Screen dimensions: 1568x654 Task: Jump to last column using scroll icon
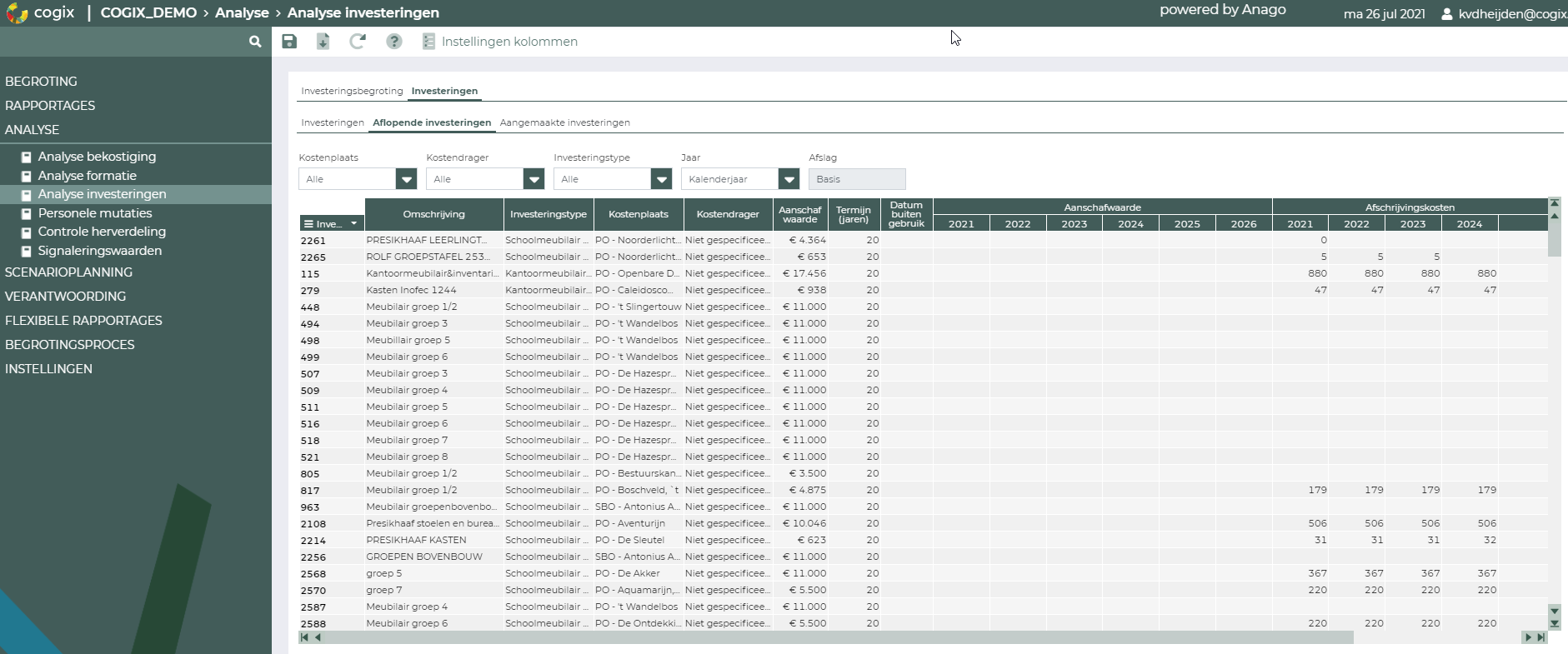(1541, 637)
